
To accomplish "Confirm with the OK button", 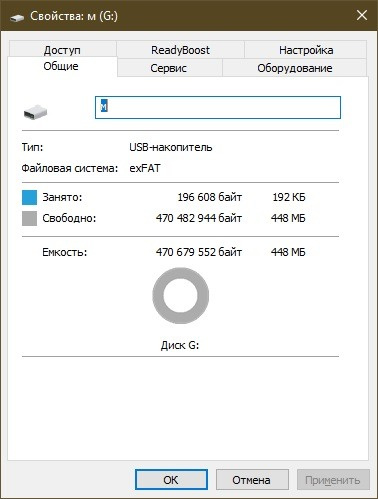I will [x=171, y=480].
